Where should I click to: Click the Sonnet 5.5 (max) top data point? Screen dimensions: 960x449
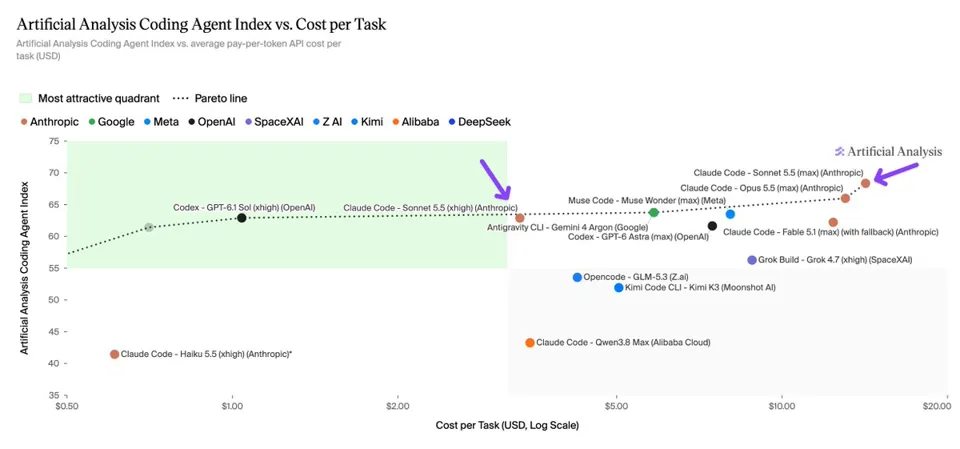[866, 183]
